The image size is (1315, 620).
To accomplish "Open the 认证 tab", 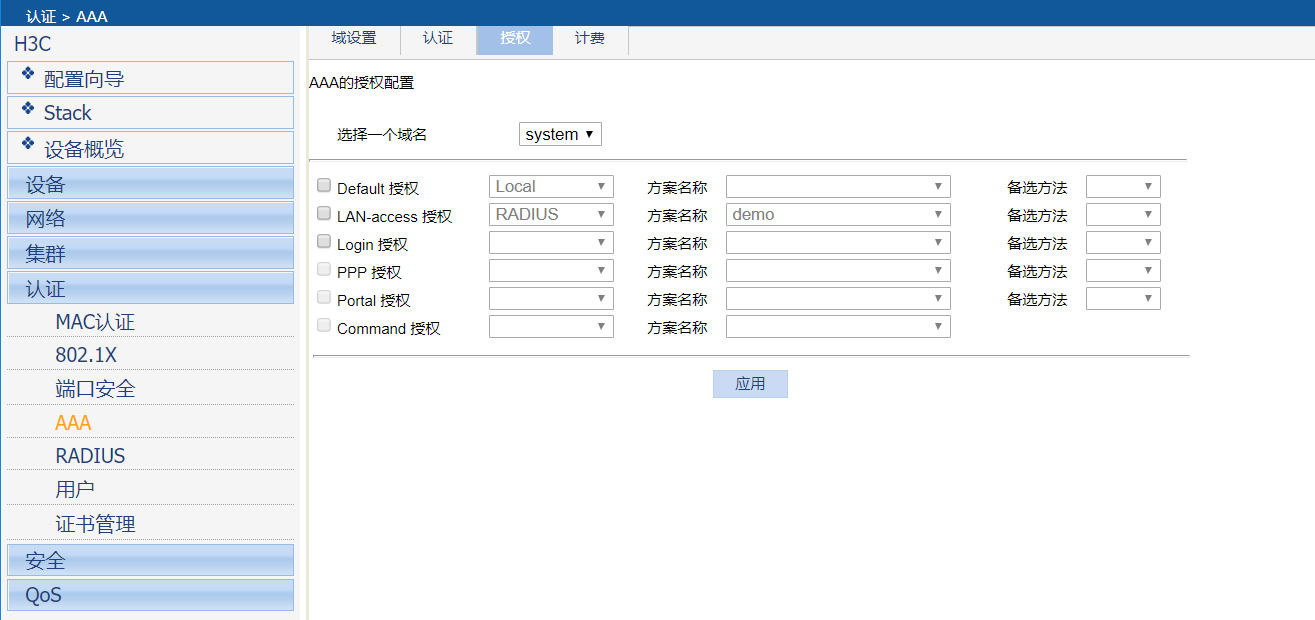I will point(438,38).
